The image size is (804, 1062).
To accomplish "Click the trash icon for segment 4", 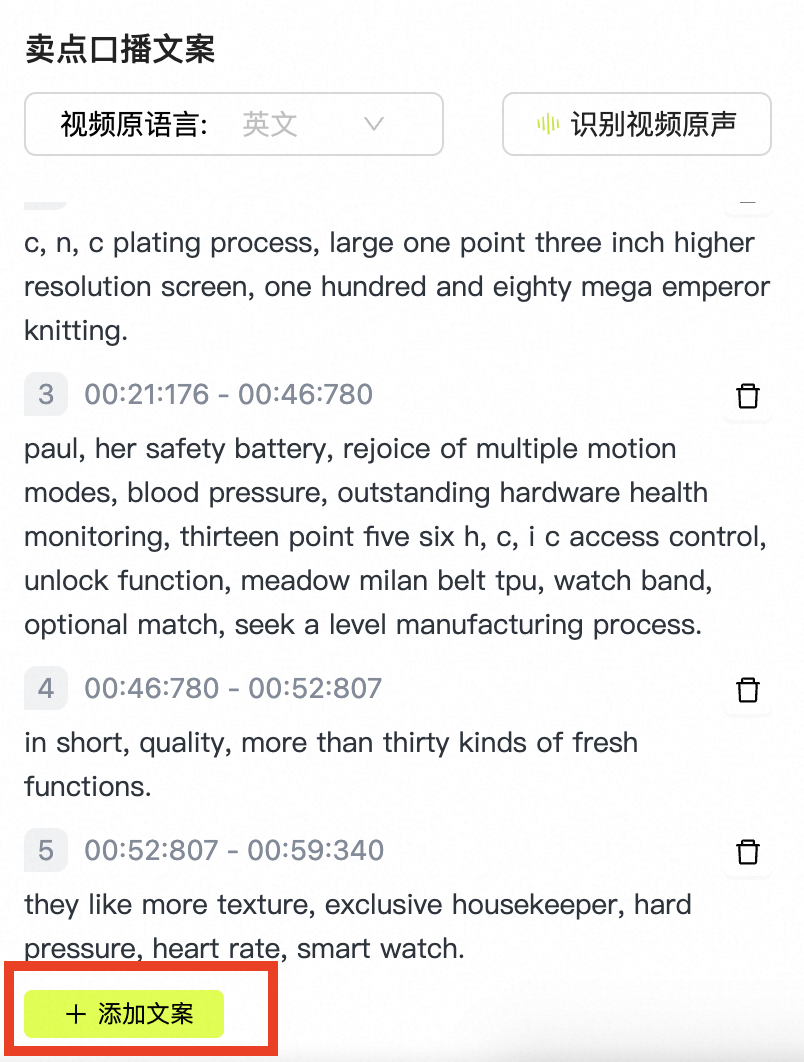I will [x=748, y=689].
